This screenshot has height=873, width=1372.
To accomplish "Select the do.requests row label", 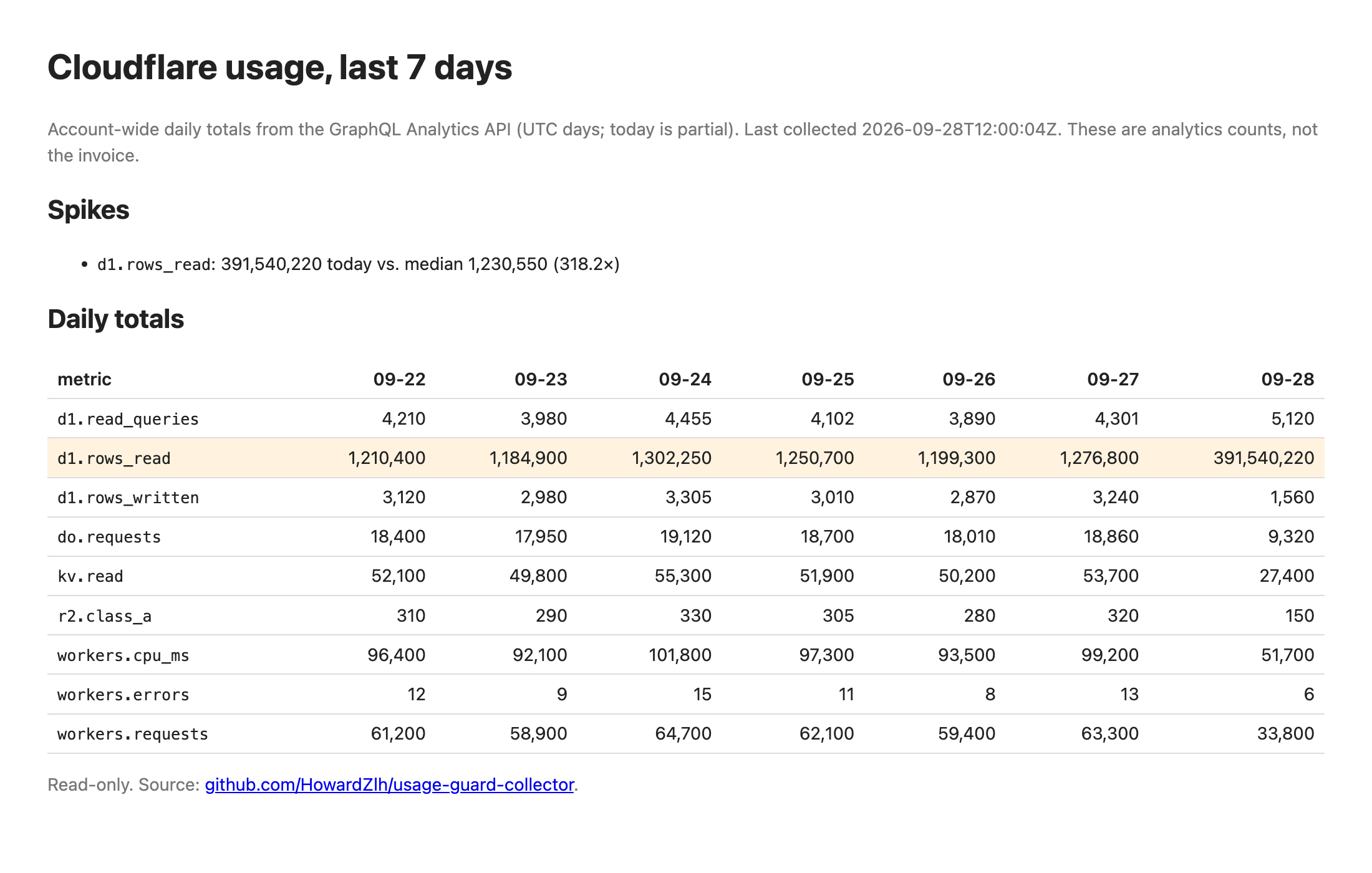I will tap(109, 537).
